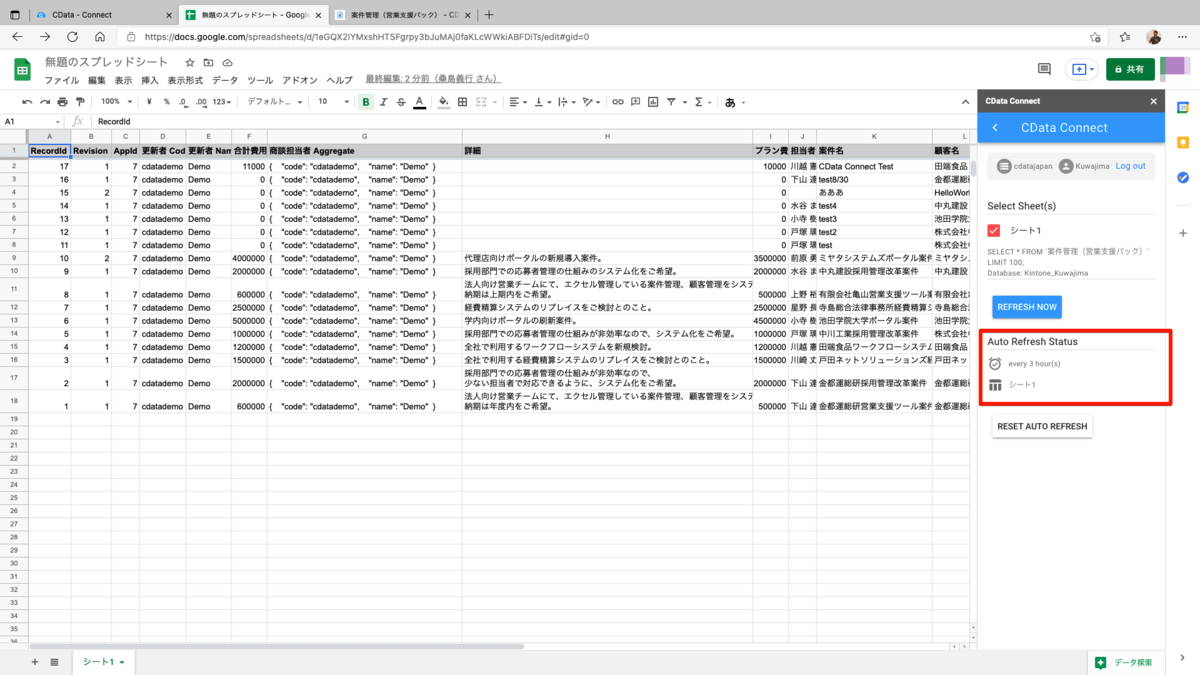The image size is (1200, 675).
Task: Open Google Calendar side panel icon
Action: point(1183,108)
